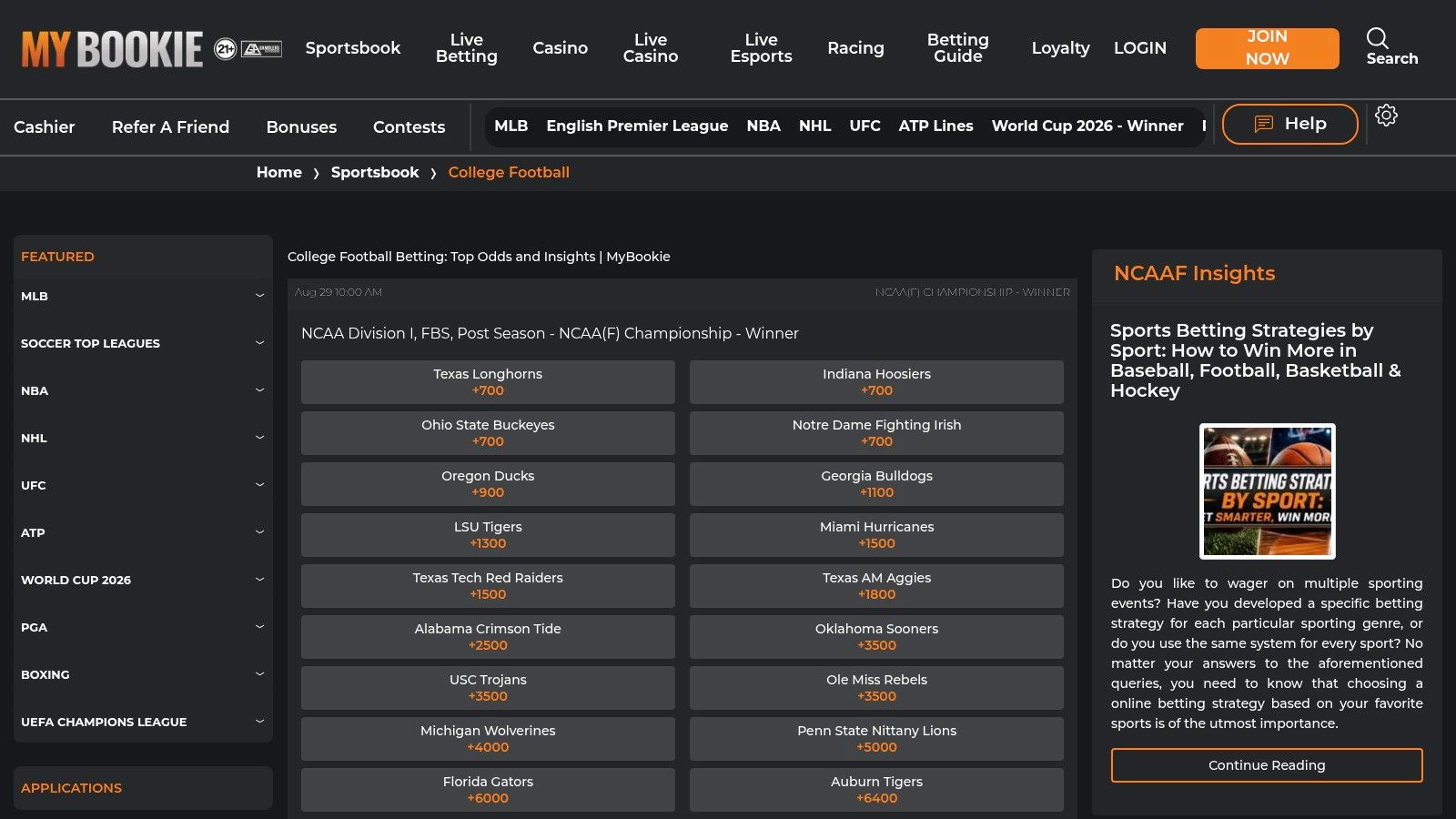Select Oregon Ducks +900 odds
Screen dimensions: 1456x819
(x=488, y=484)
